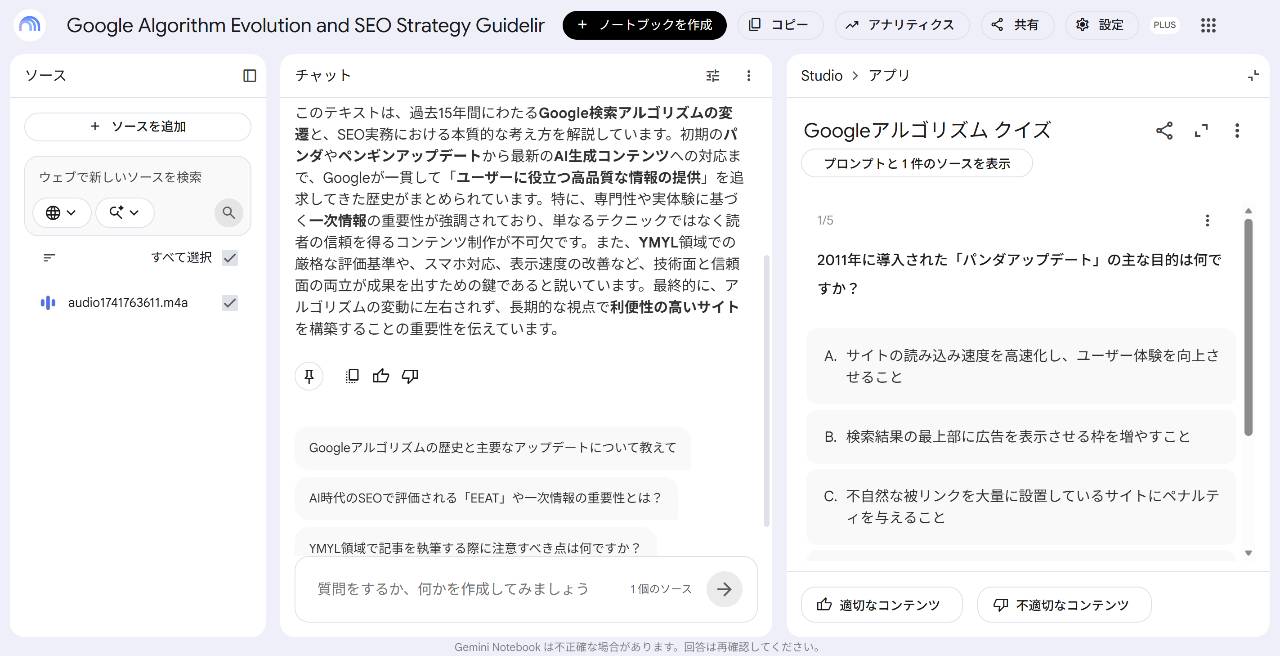Open the research mode sparkle dropdown
The image size is (1280, 656).
tap(125, 212)
